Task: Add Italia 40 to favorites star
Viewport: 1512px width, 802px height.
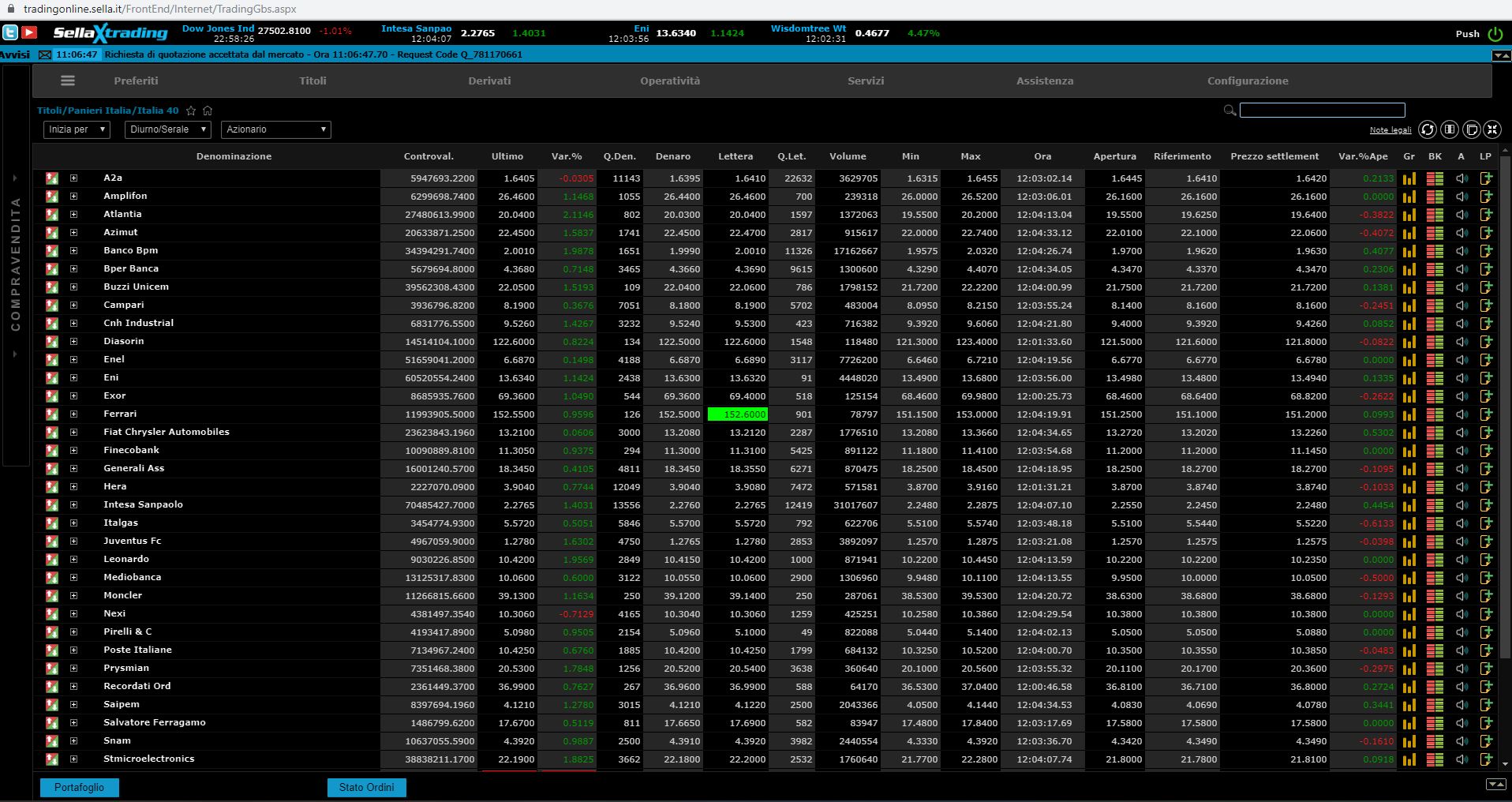Action: 191,111
